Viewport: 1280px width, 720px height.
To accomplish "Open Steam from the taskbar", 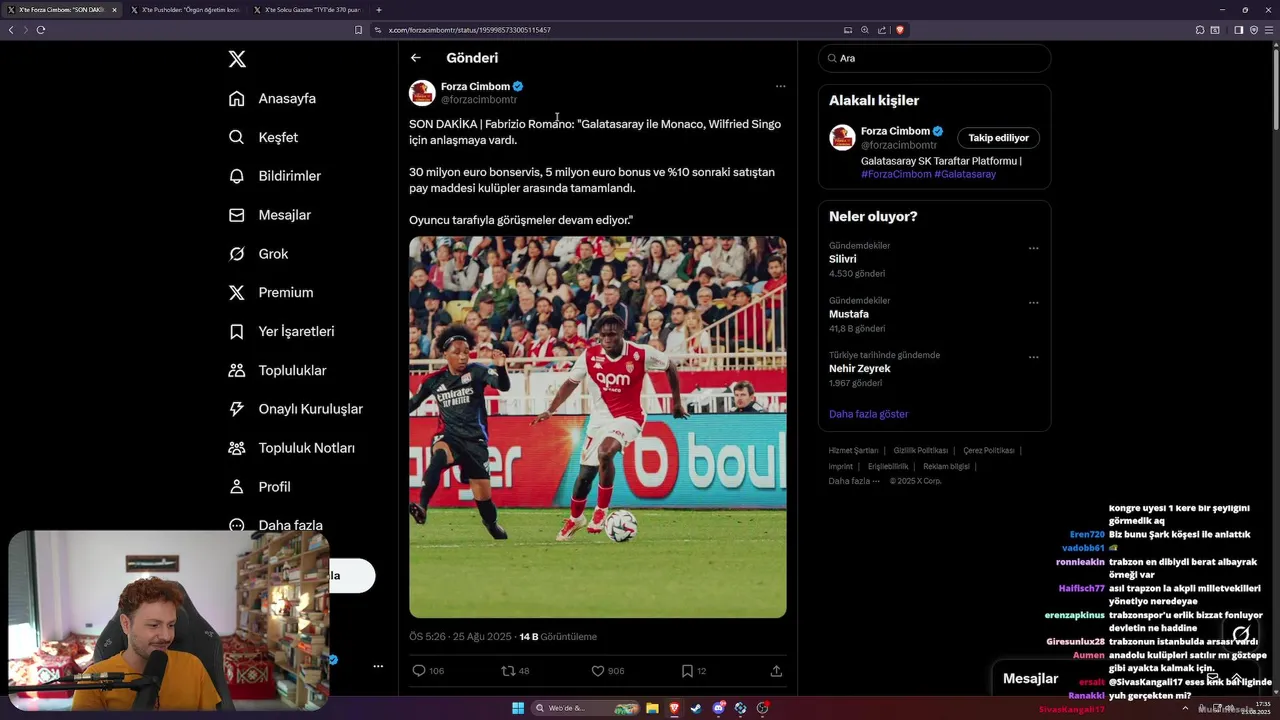I will click(x=696, y=708).
